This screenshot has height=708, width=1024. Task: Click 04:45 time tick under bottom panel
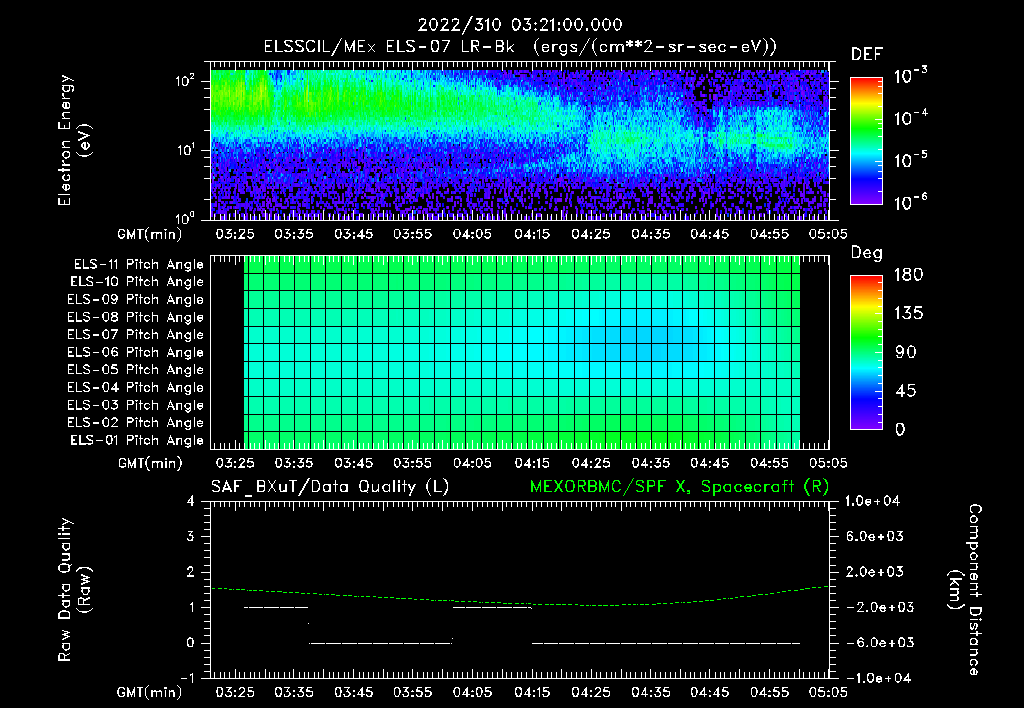point(710,692)
